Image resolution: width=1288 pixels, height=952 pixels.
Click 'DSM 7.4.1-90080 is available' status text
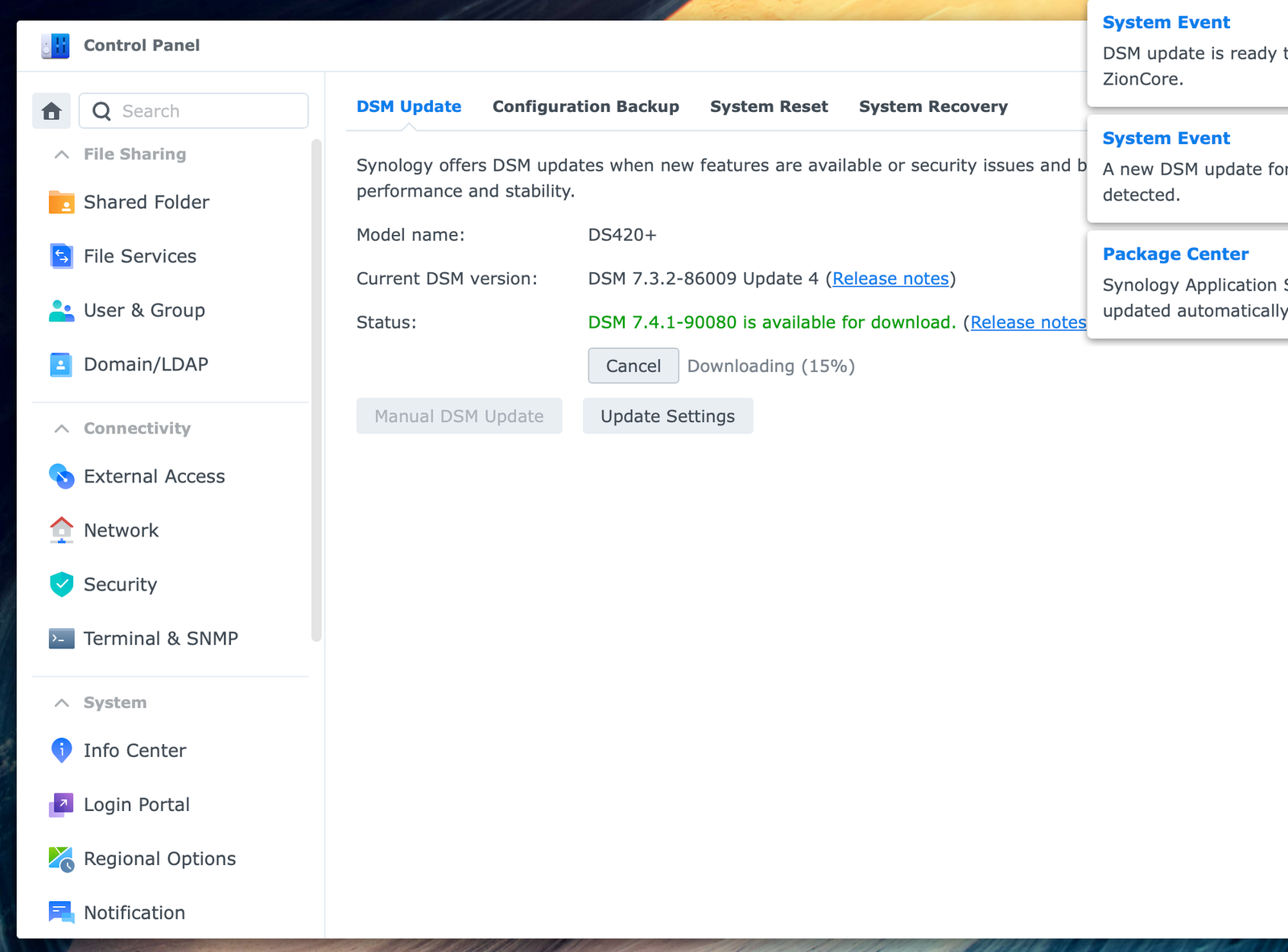(x=772, y=322)
